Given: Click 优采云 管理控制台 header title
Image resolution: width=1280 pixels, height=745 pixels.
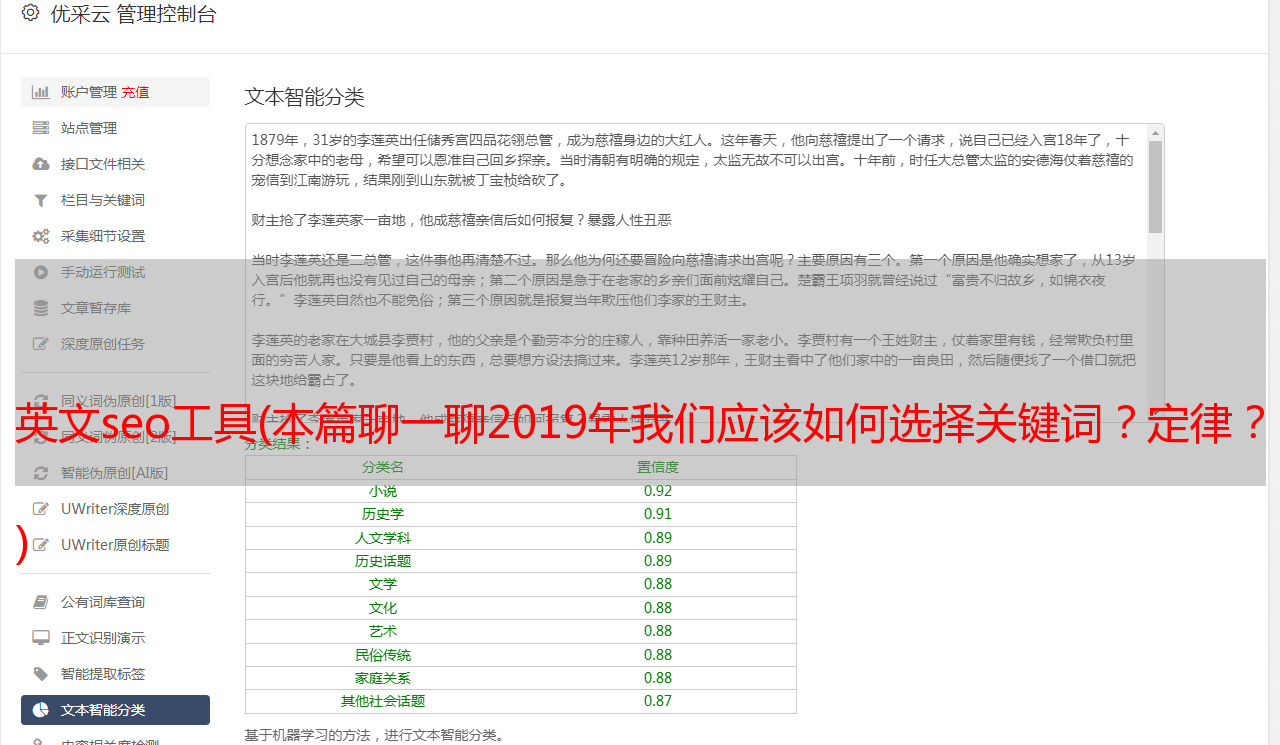Looking at the screenshot, I should pyautogui.click(x=133, y=14).
